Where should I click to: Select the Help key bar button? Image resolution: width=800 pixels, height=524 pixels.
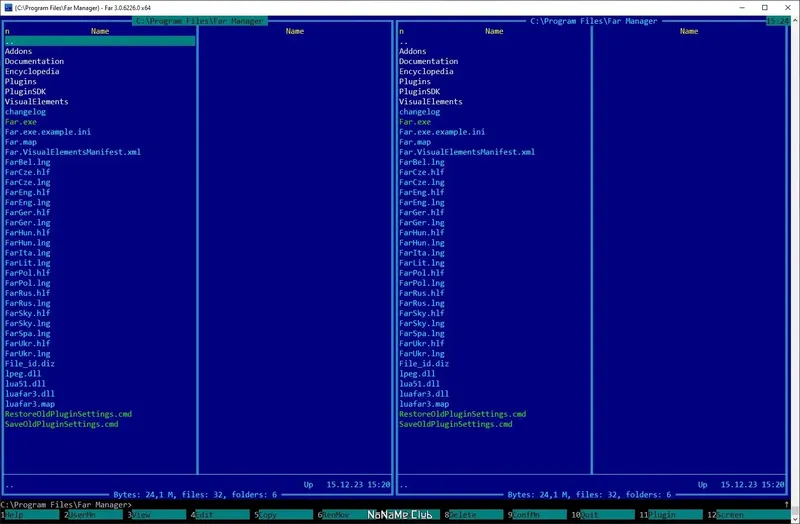(x=32, y=515)
